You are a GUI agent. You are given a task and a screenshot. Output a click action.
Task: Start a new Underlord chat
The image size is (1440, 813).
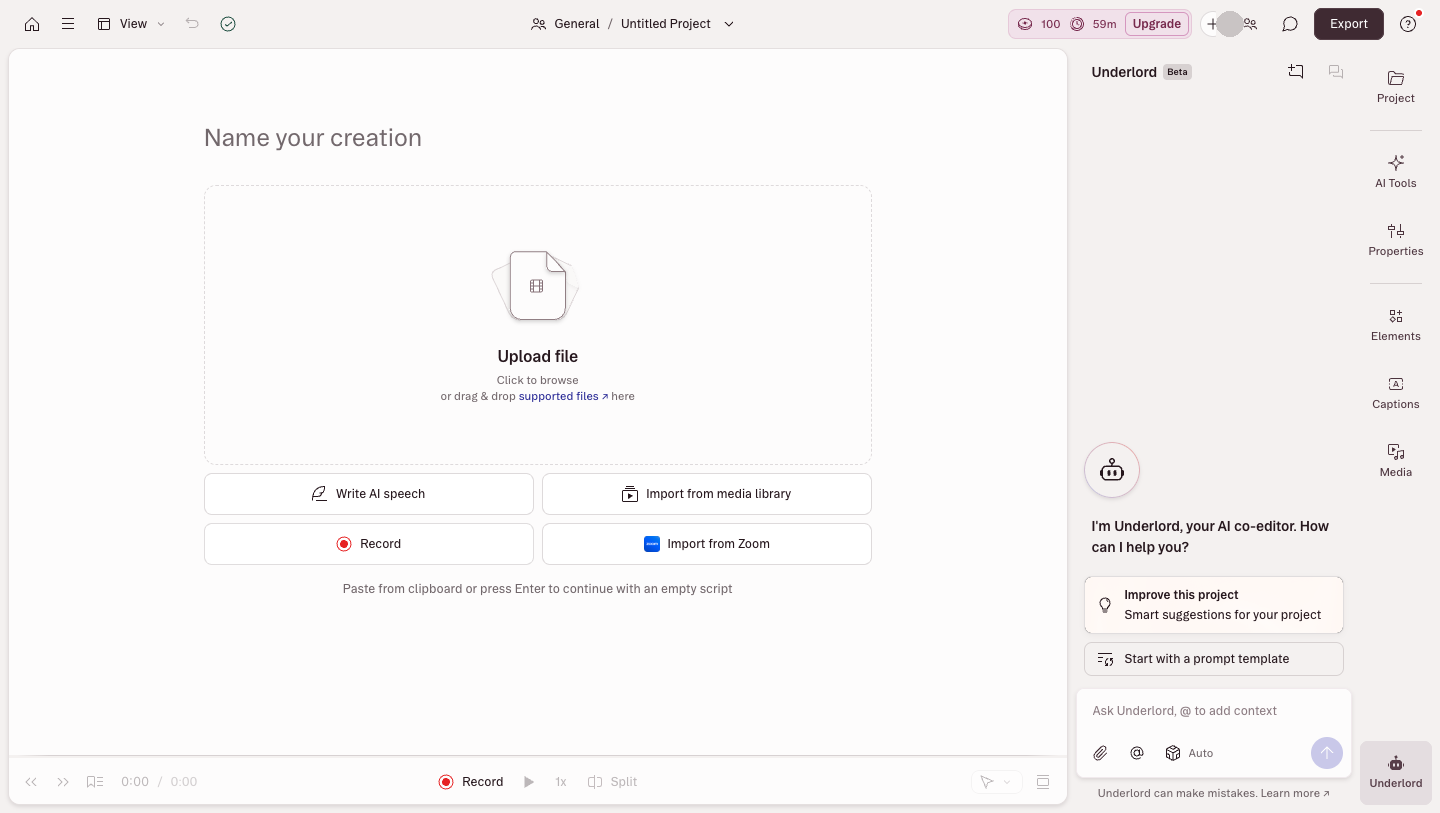coord(1296,72)
